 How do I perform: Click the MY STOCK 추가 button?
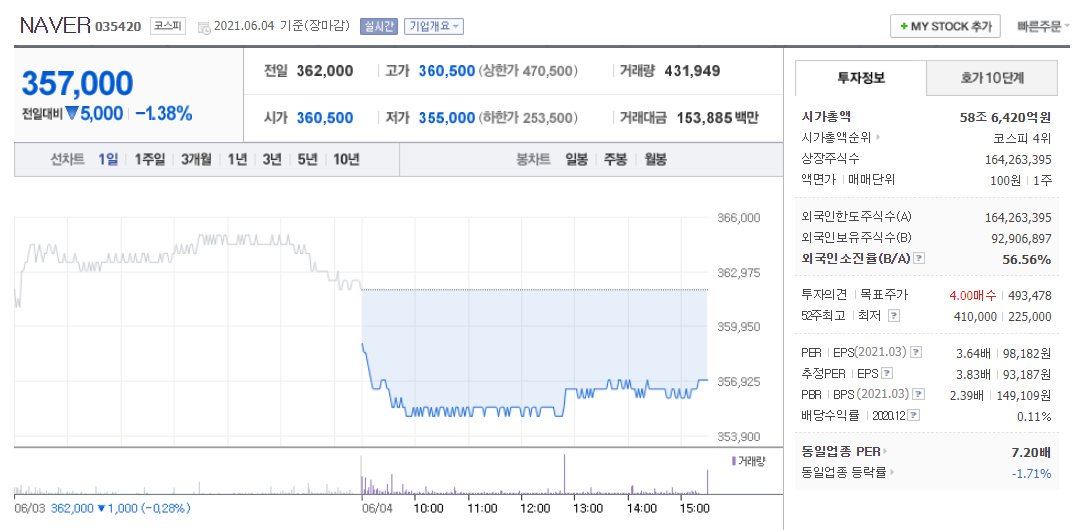[945, 27]
